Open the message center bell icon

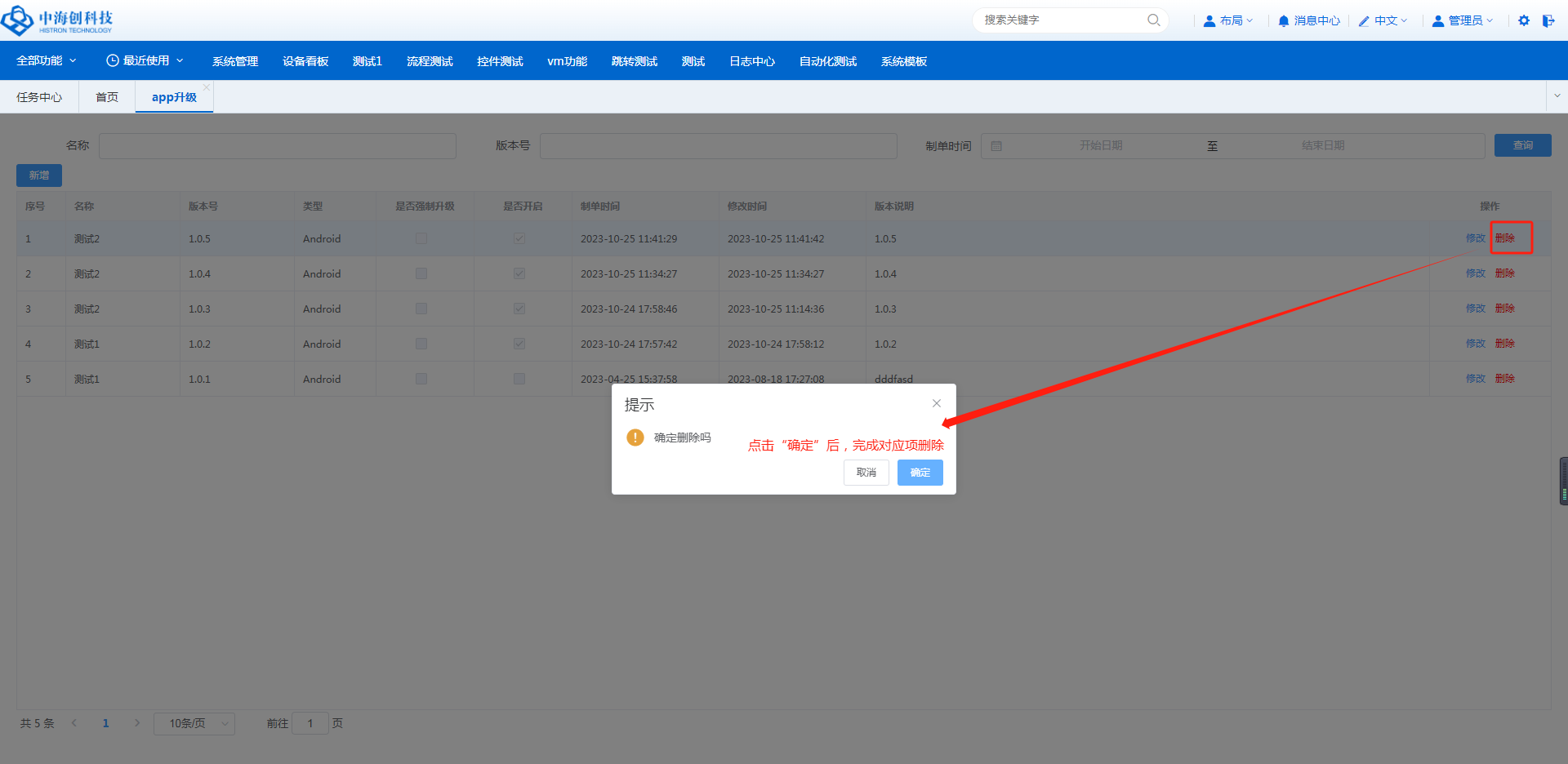click(x=1284, y=20)
